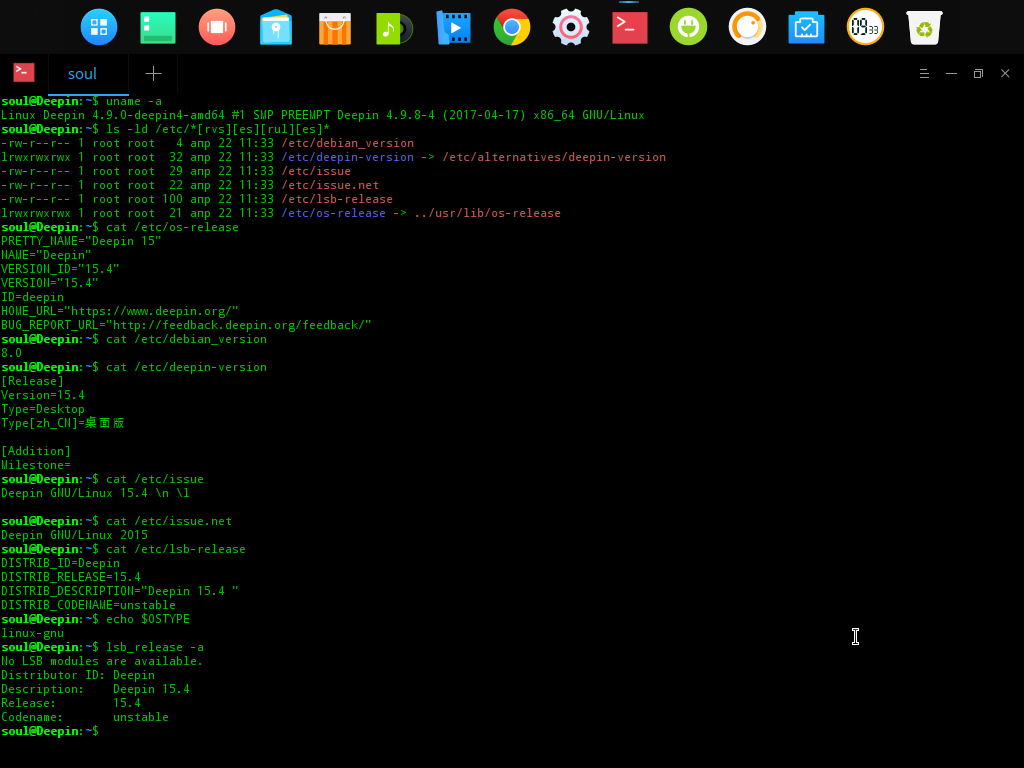1024x768 pixels.
Task: Click the 'Codename: unstable' line
Action: (85, 717)
